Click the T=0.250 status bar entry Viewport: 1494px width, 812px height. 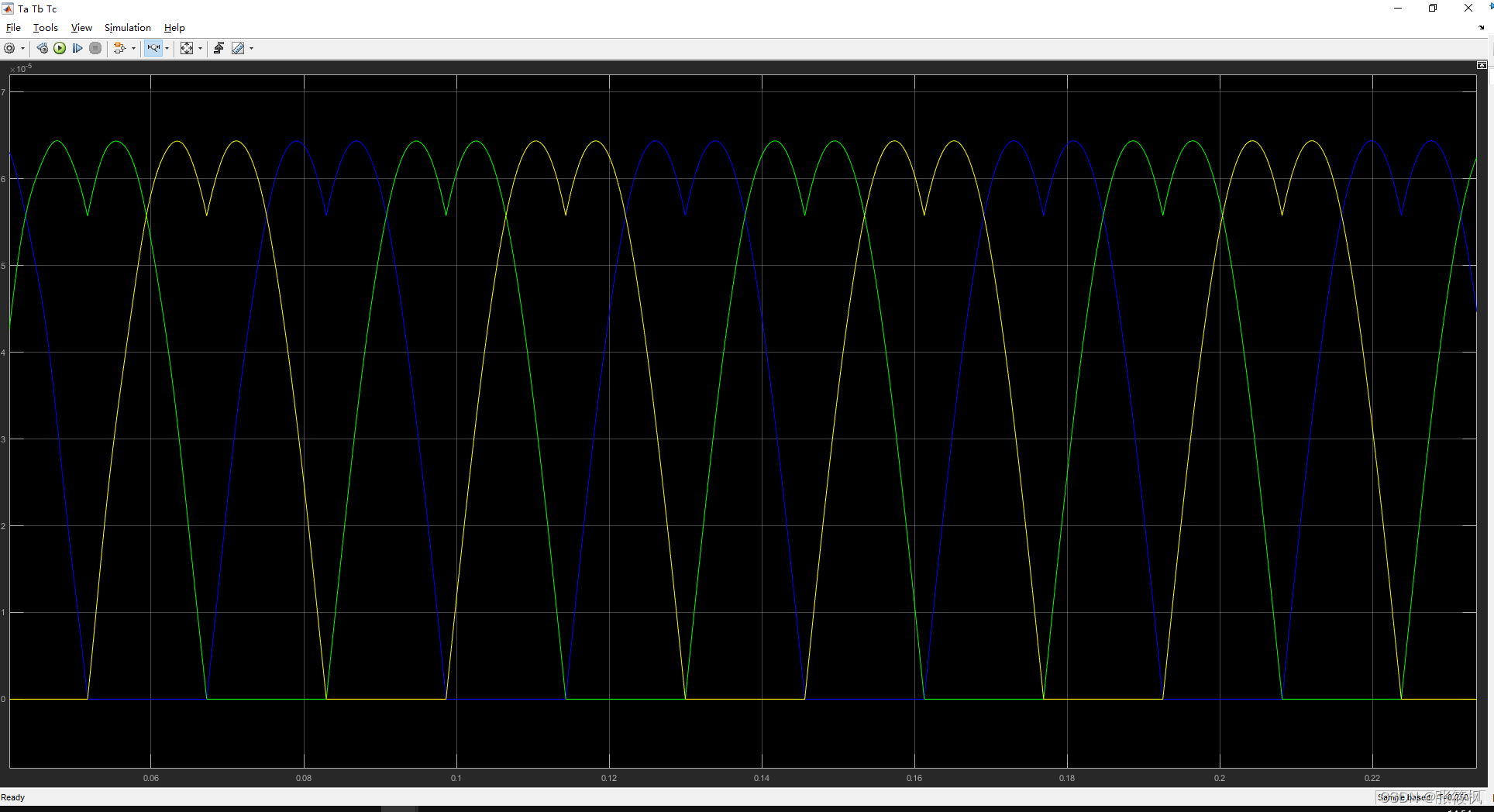click(1453, 797)
